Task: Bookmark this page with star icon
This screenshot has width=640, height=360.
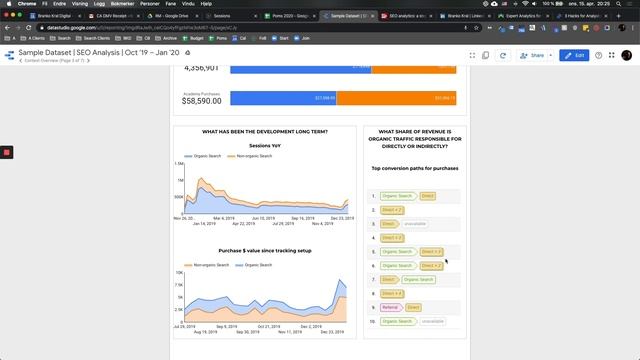Action: (x=476, y=28)
